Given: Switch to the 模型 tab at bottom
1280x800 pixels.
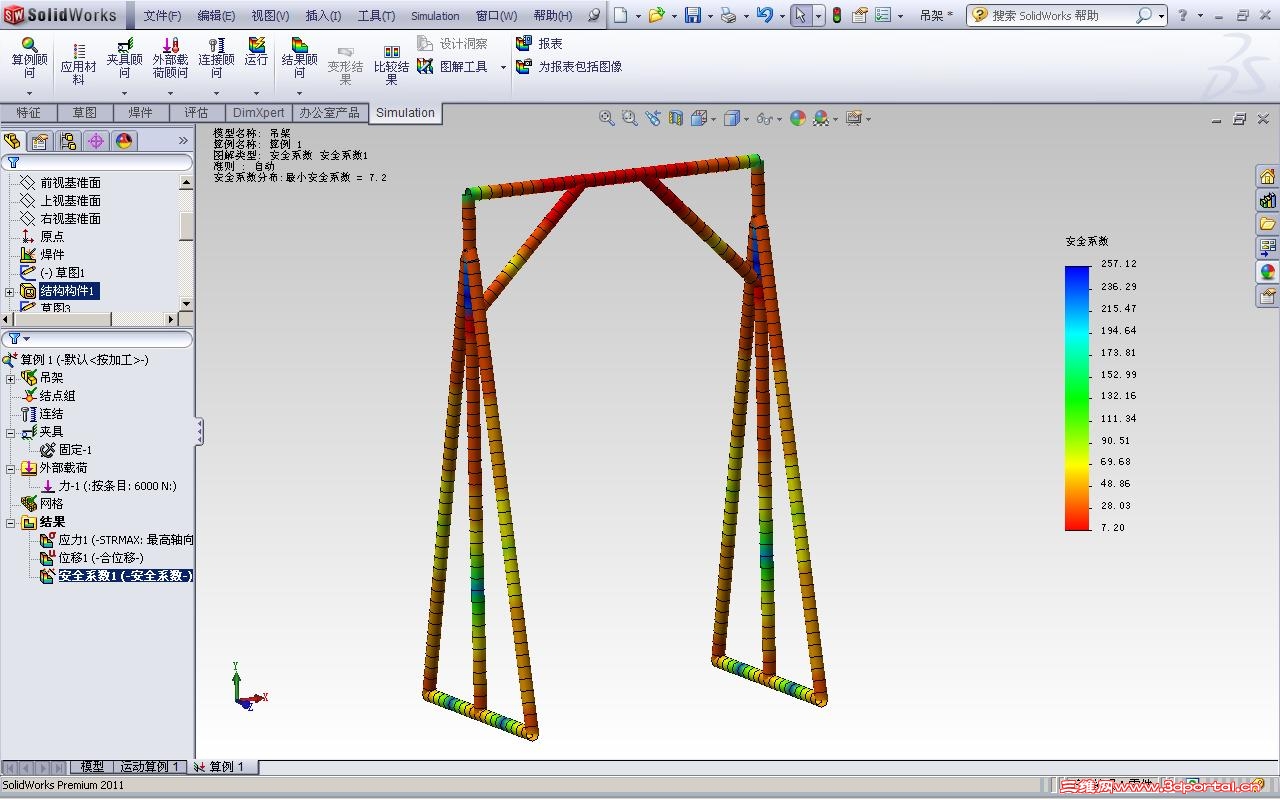Looking at the screenshot, I should coord(92,767).
